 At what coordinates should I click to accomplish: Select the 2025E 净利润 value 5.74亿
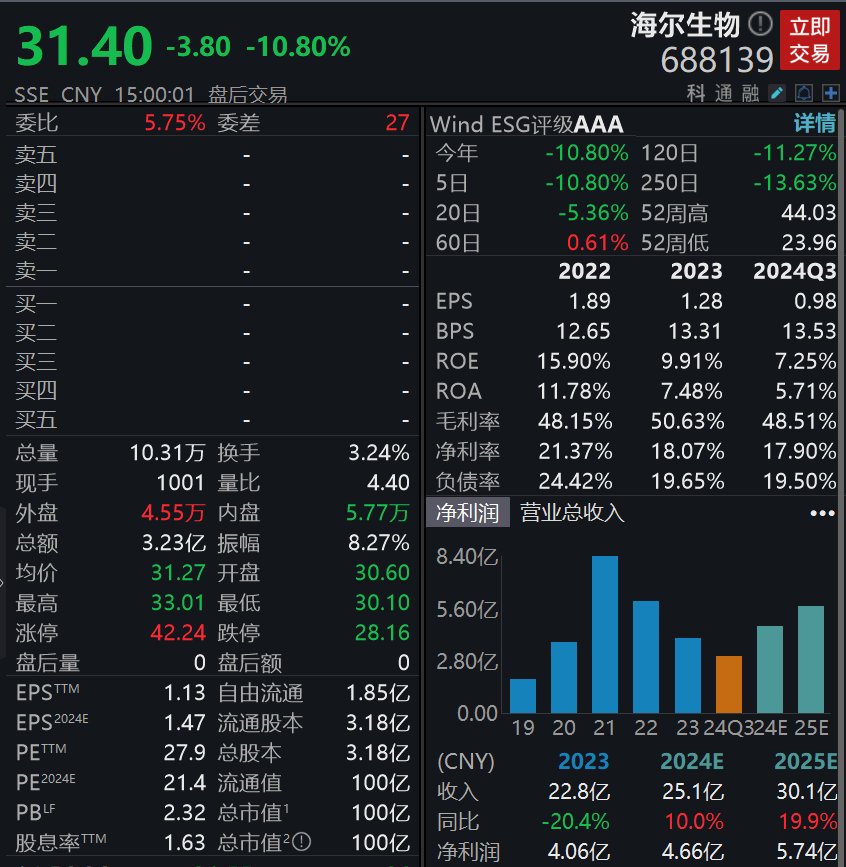806,852
